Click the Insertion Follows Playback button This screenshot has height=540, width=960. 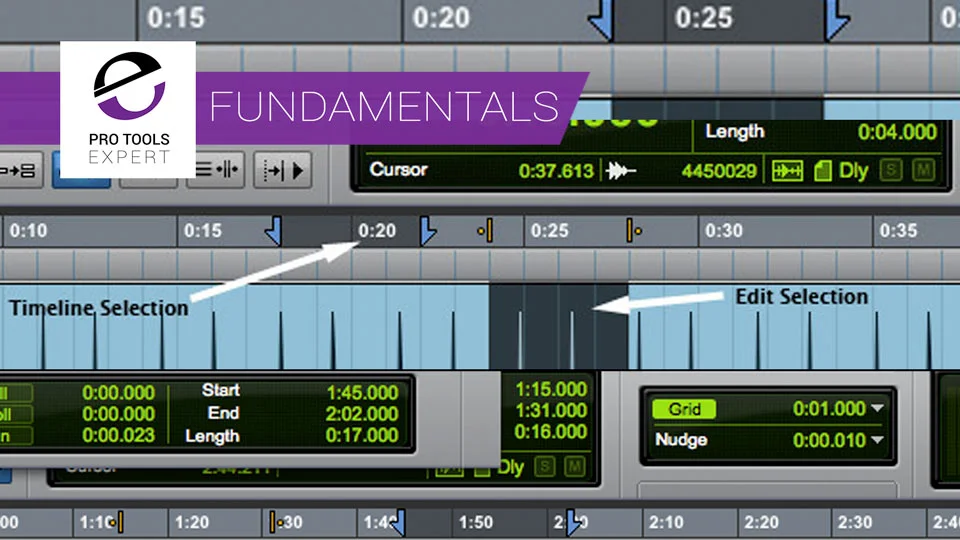[282, 170]
